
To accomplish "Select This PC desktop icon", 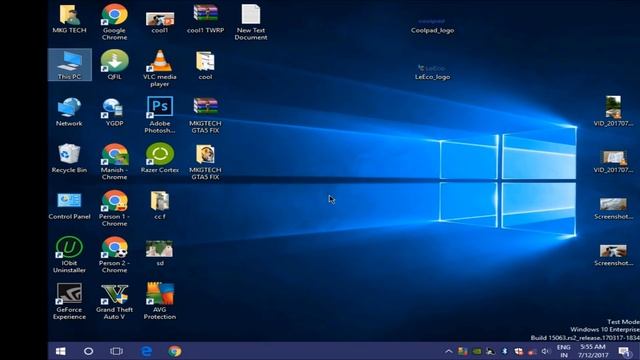I will (x=69, y=65).
